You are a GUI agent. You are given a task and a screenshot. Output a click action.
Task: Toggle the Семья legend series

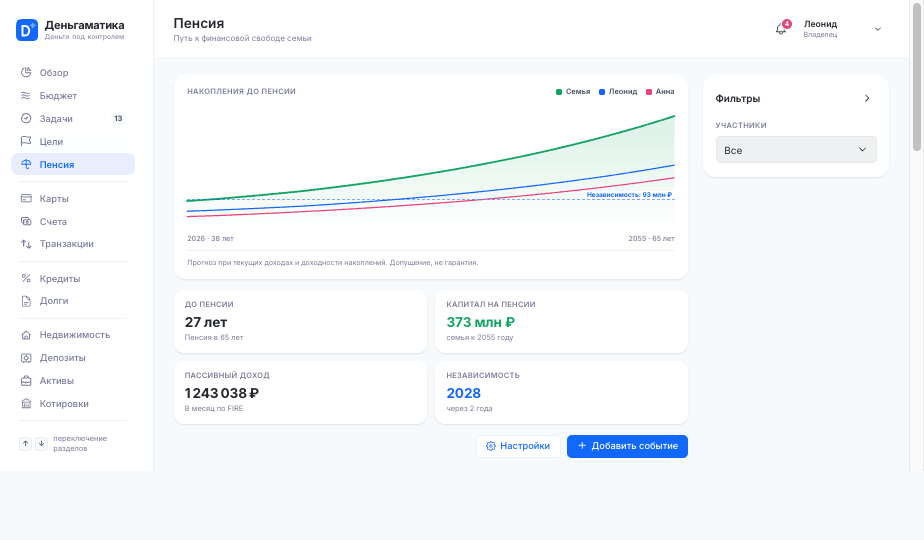(x=573, y=92)
